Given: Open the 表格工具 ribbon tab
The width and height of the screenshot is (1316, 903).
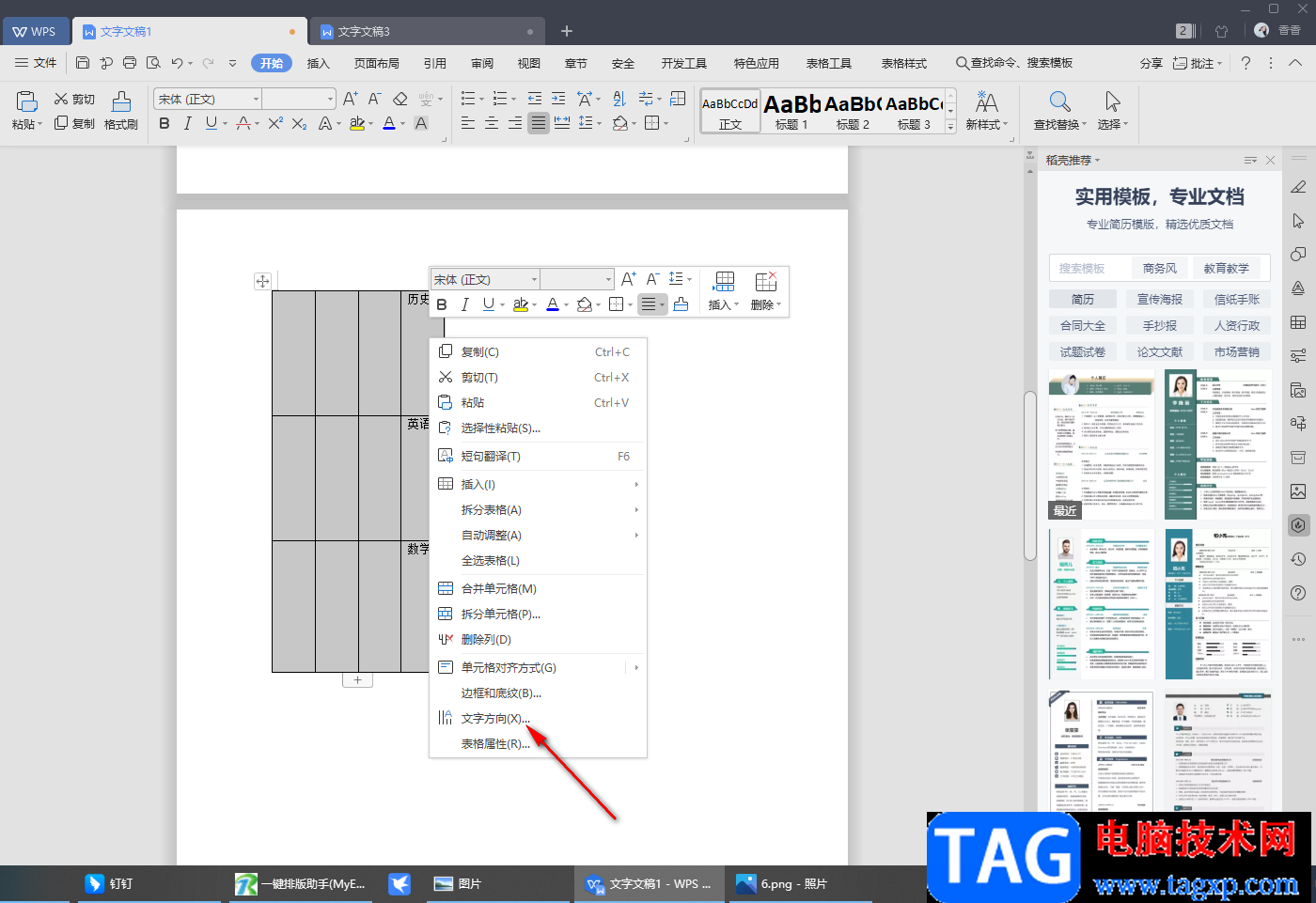Looking at the screenshot, I should [829, 63].
